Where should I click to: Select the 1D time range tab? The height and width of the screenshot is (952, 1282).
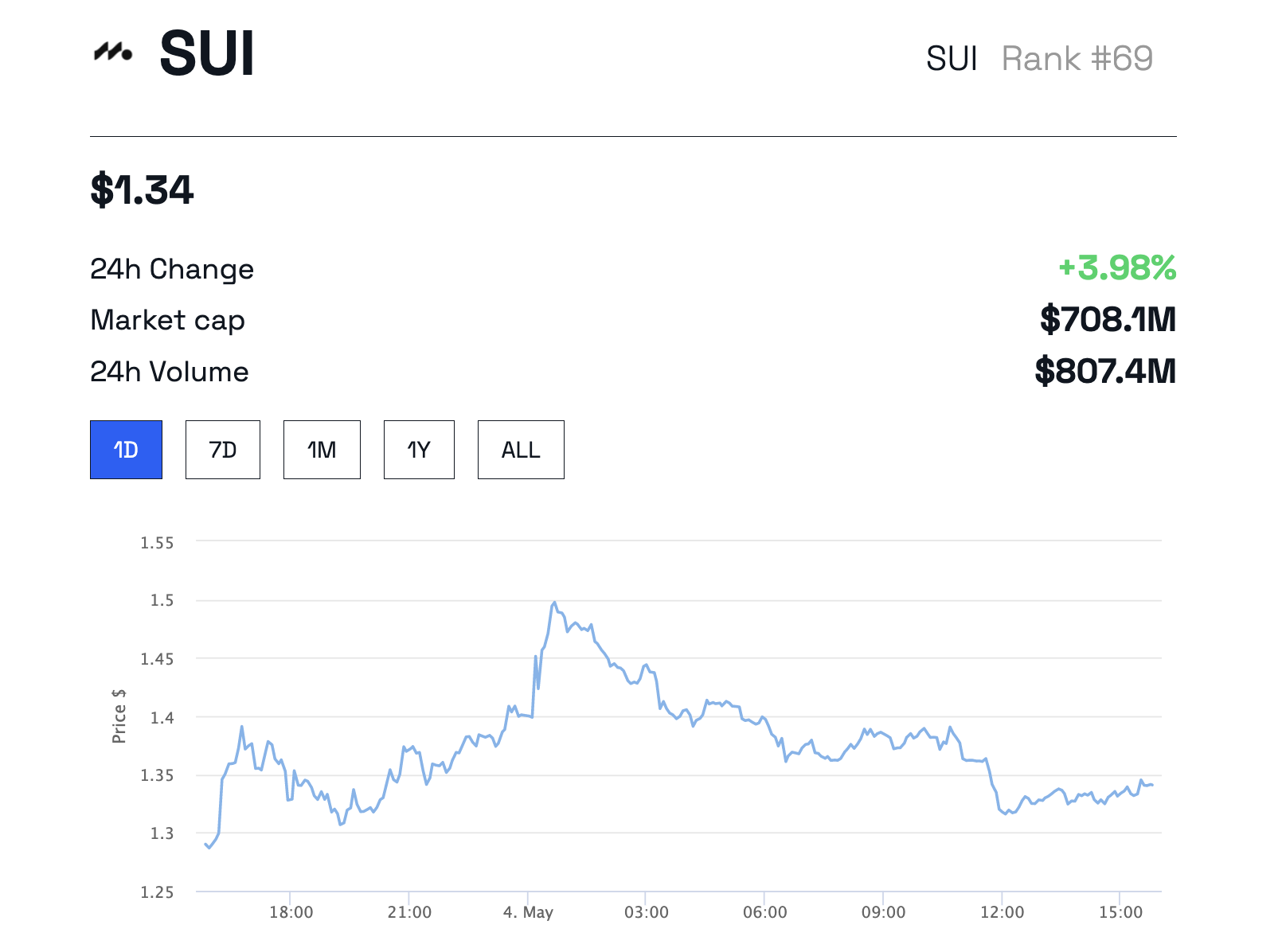[126, 450]
